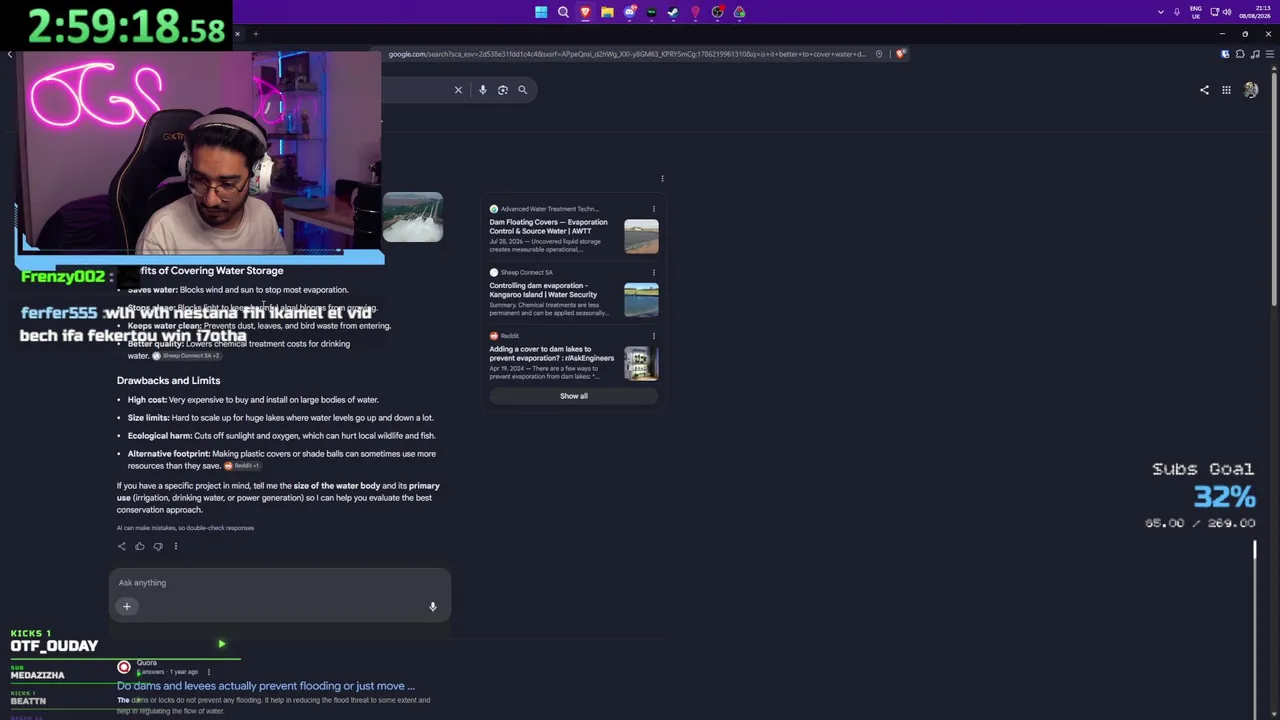Open options for the Sheep Connect SA card
This screenshot has width=1280, height=720.
click(x=654, y=272)
